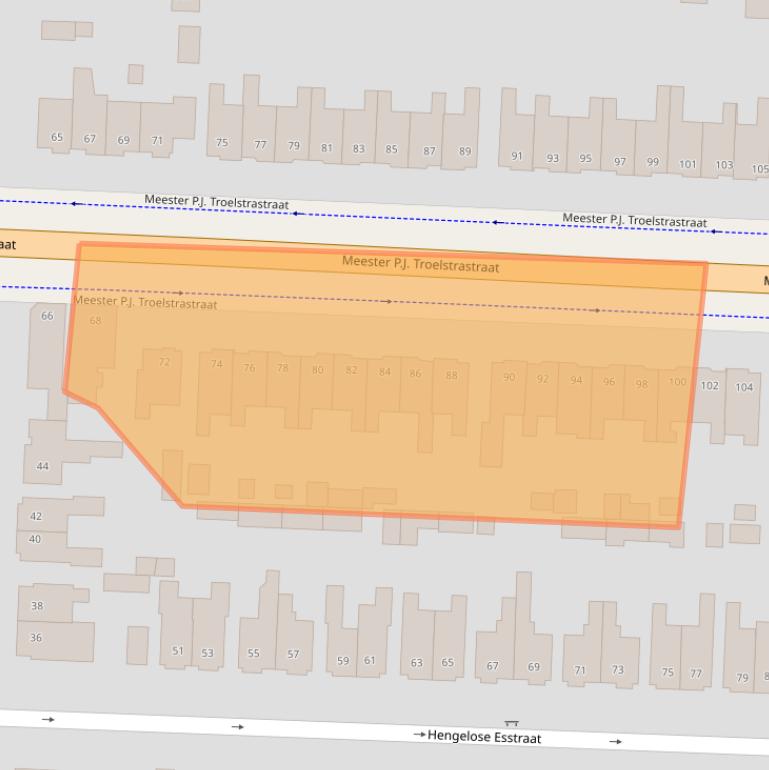Click building number 44
769x770 pixels.
[43, 466]
